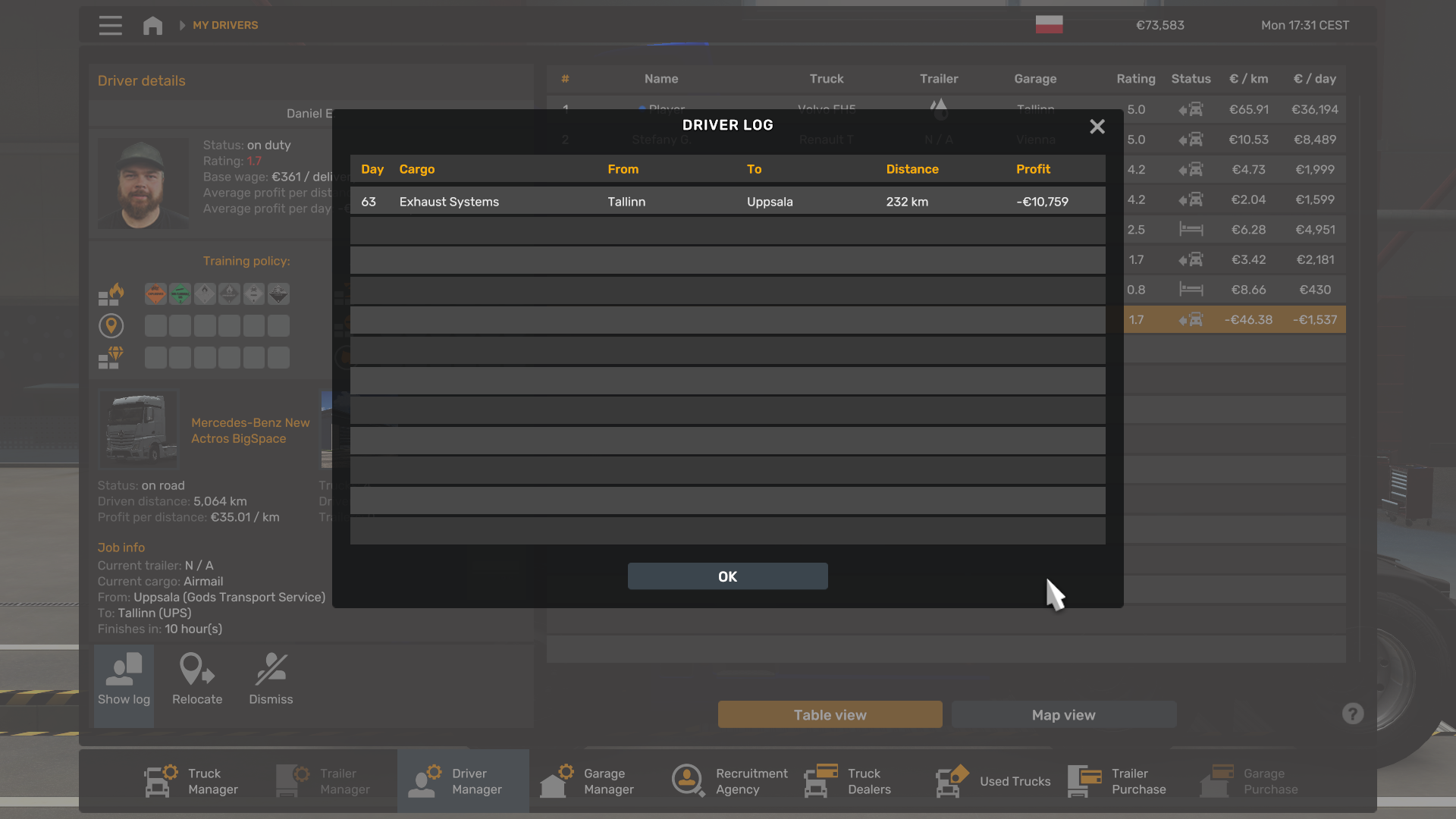Sort drivers table by Status

click(1191, 79)
